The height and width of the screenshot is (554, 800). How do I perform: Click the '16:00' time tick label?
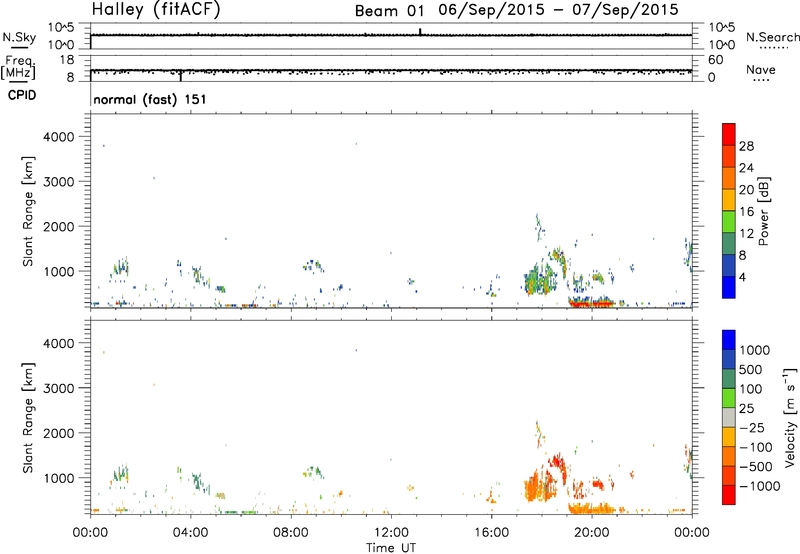click(491, 533)
